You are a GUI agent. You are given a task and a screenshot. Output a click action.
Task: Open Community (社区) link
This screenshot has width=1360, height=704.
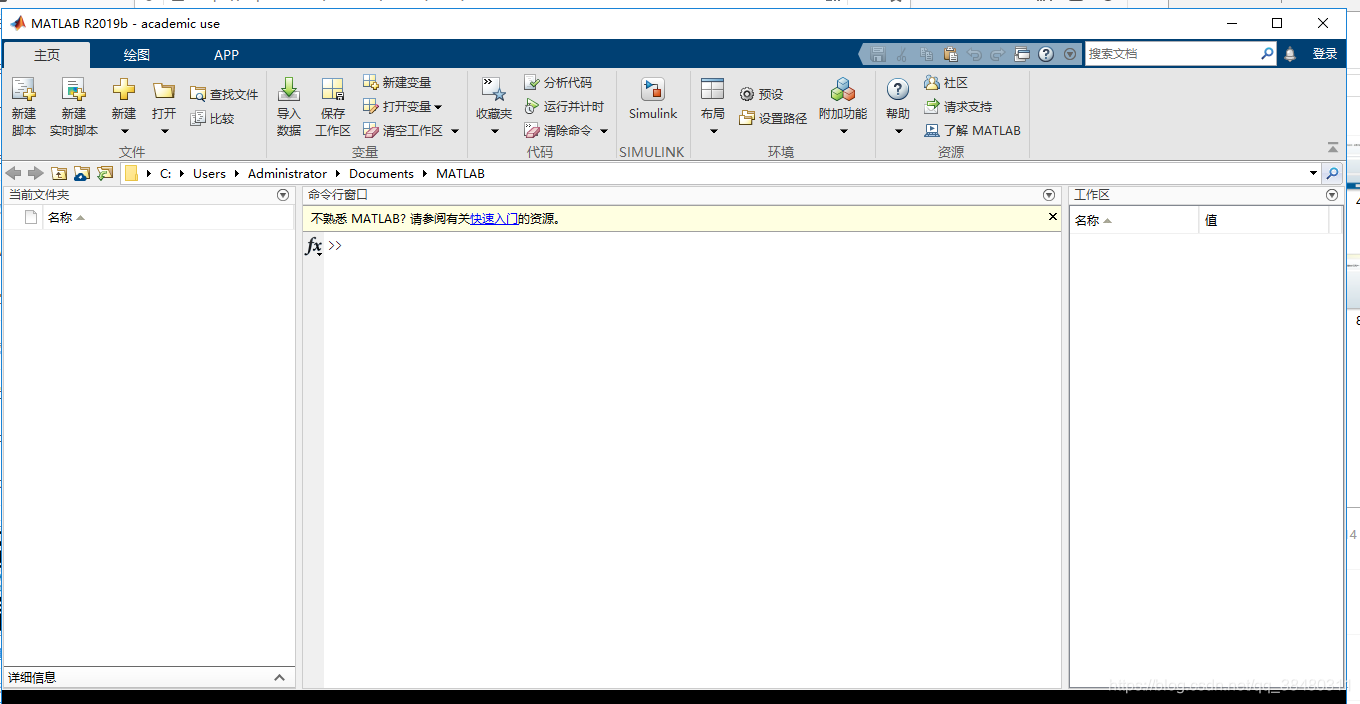coord(946,82)
